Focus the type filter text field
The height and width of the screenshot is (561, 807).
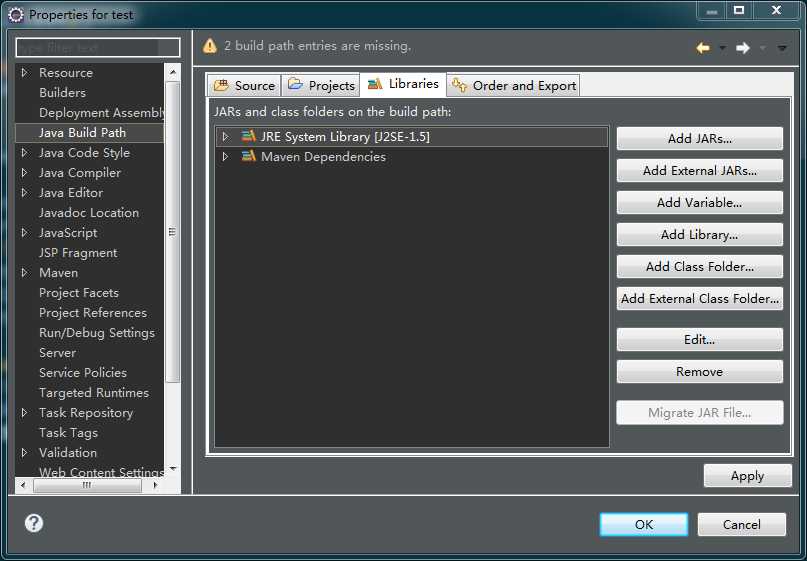pos(98,47)
